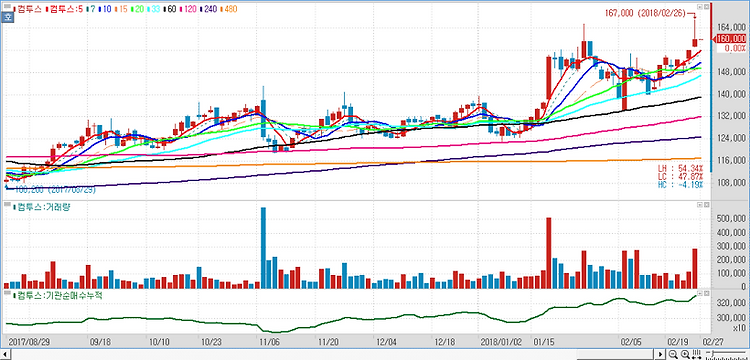This screenshot has height=360, width=750.
Task: Click the zoom-in magnifier icon
Action: coord(684,354)
